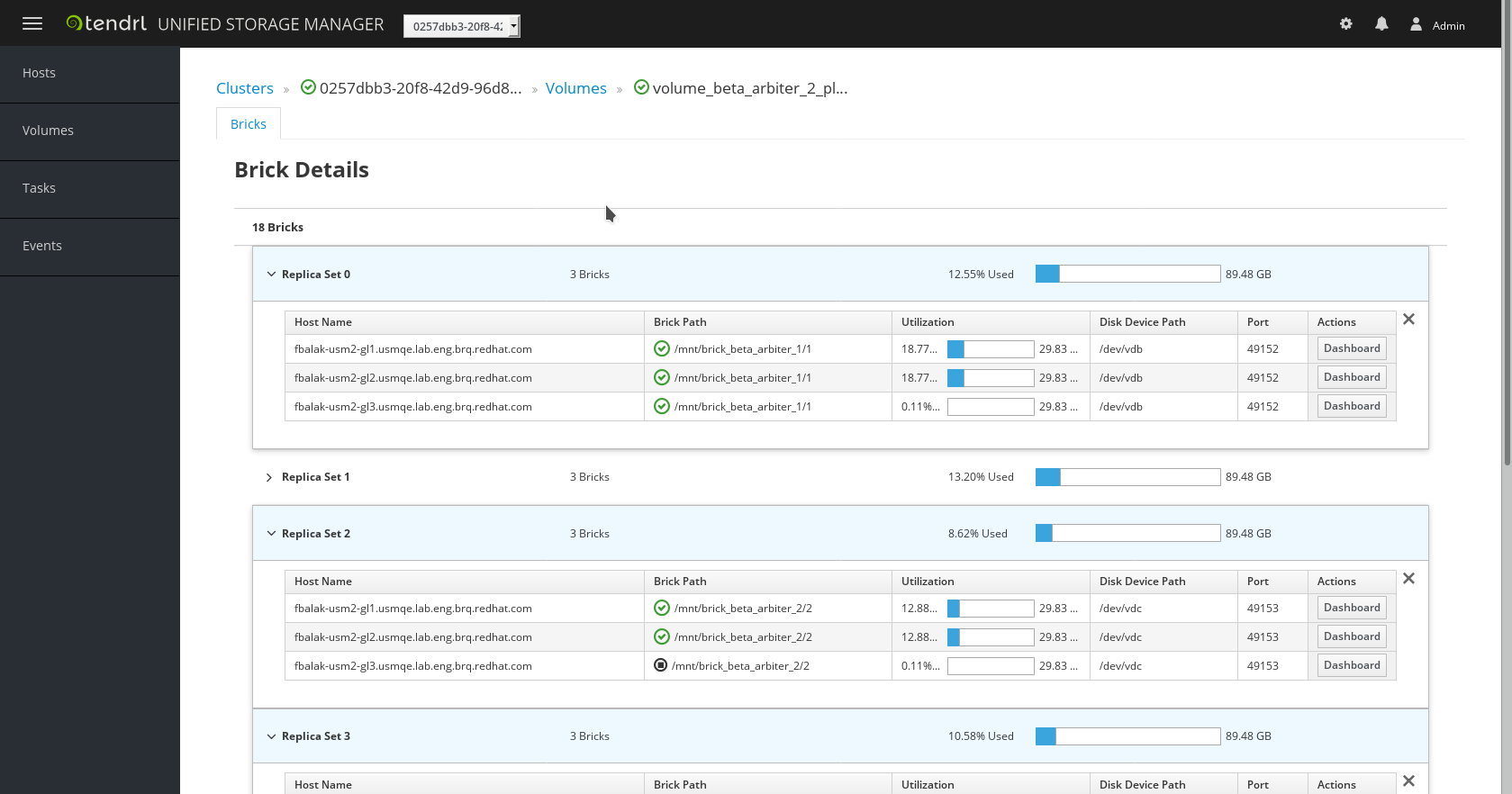Expand Replica Set 1
The image size is (1512, 794).
pos(268,477)
